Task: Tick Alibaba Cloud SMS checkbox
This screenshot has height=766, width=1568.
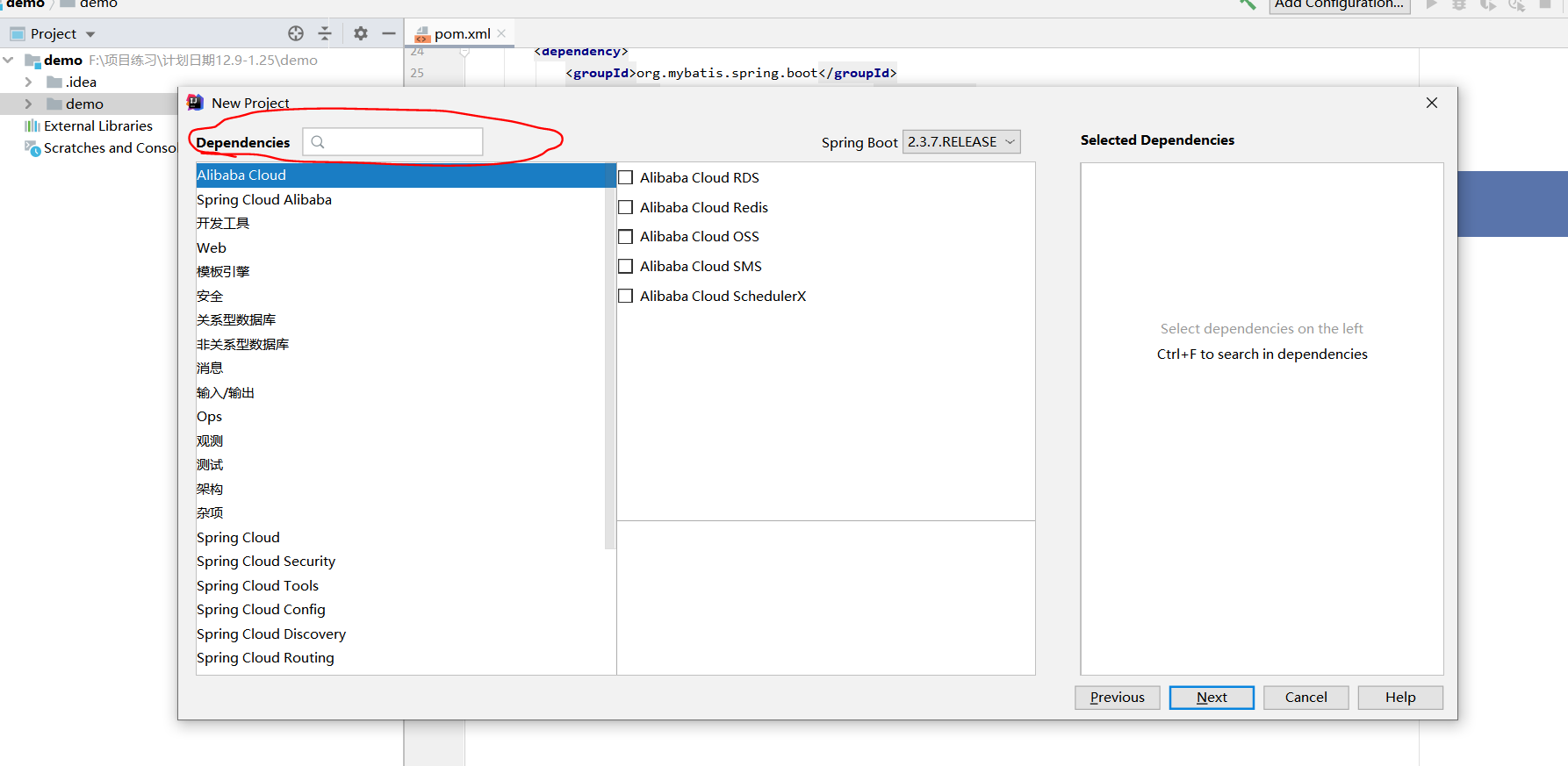Action: [626, 266]
